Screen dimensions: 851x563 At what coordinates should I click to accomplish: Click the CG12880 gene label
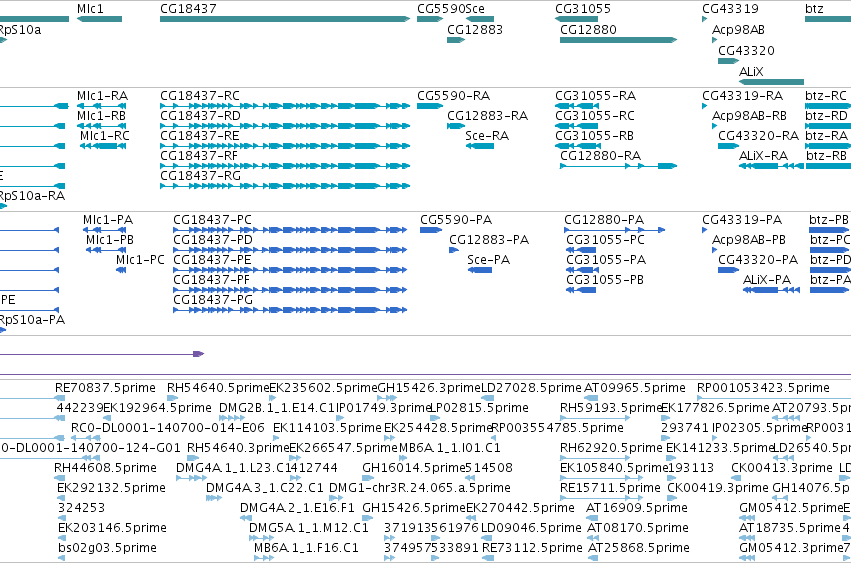(588, 29)
